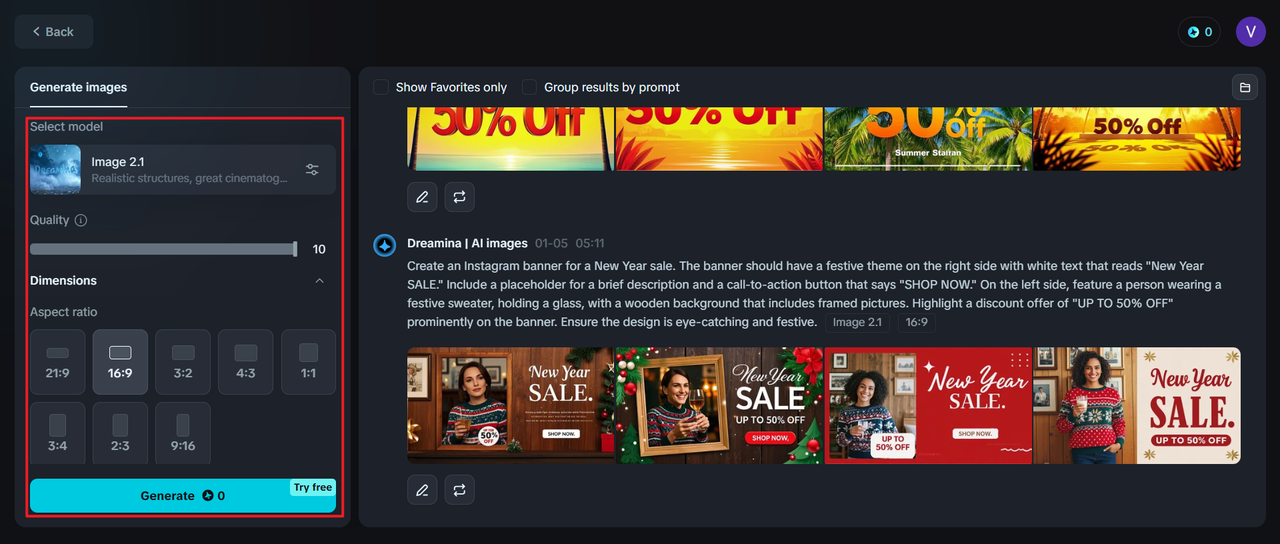Open second summer 50% Off image with red palm leaves
The image size is (1280, 544).
pyautogui.click(x=719, y=139)
